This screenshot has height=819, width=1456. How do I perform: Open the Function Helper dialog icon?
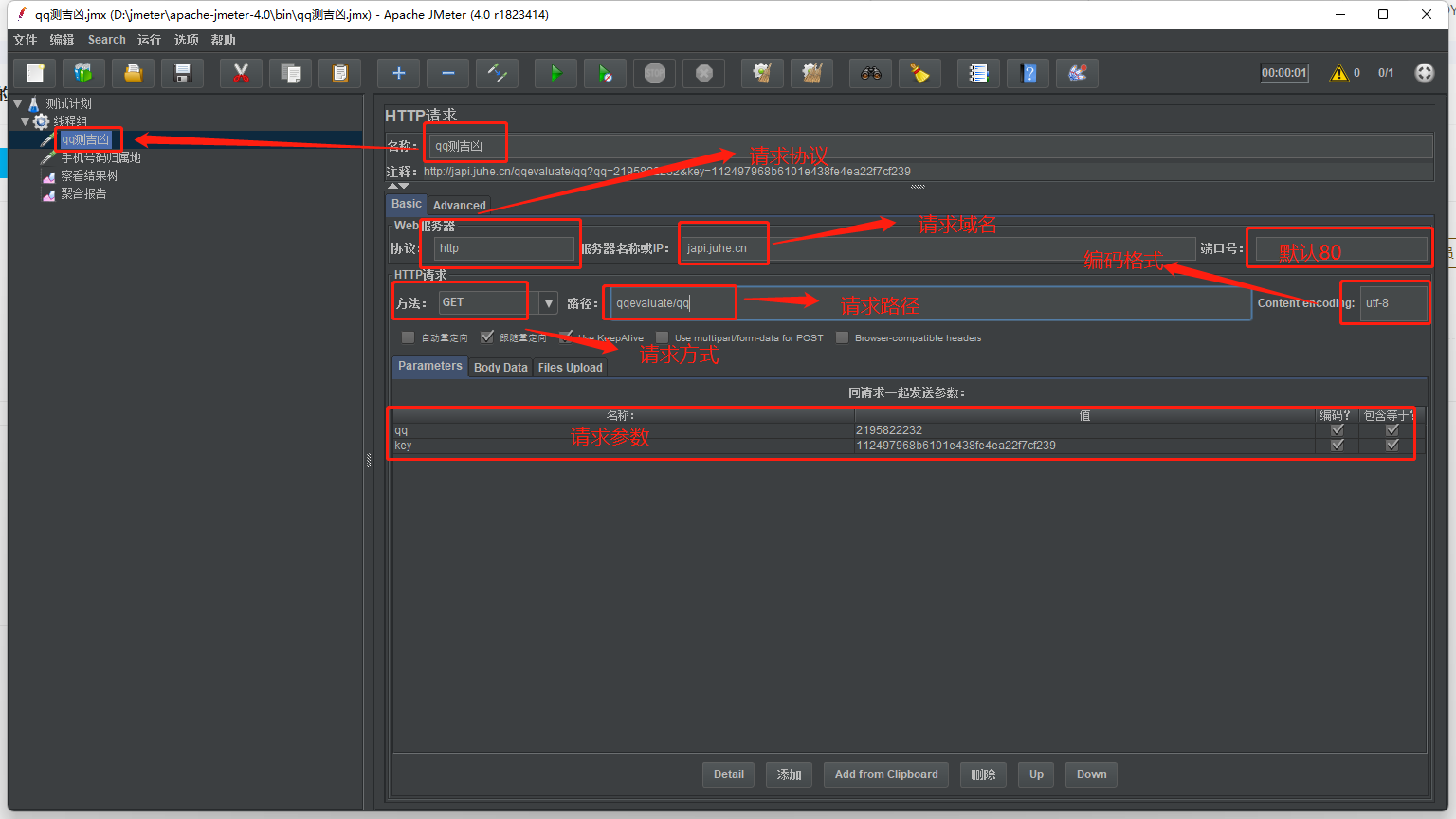tap(978, 73)
